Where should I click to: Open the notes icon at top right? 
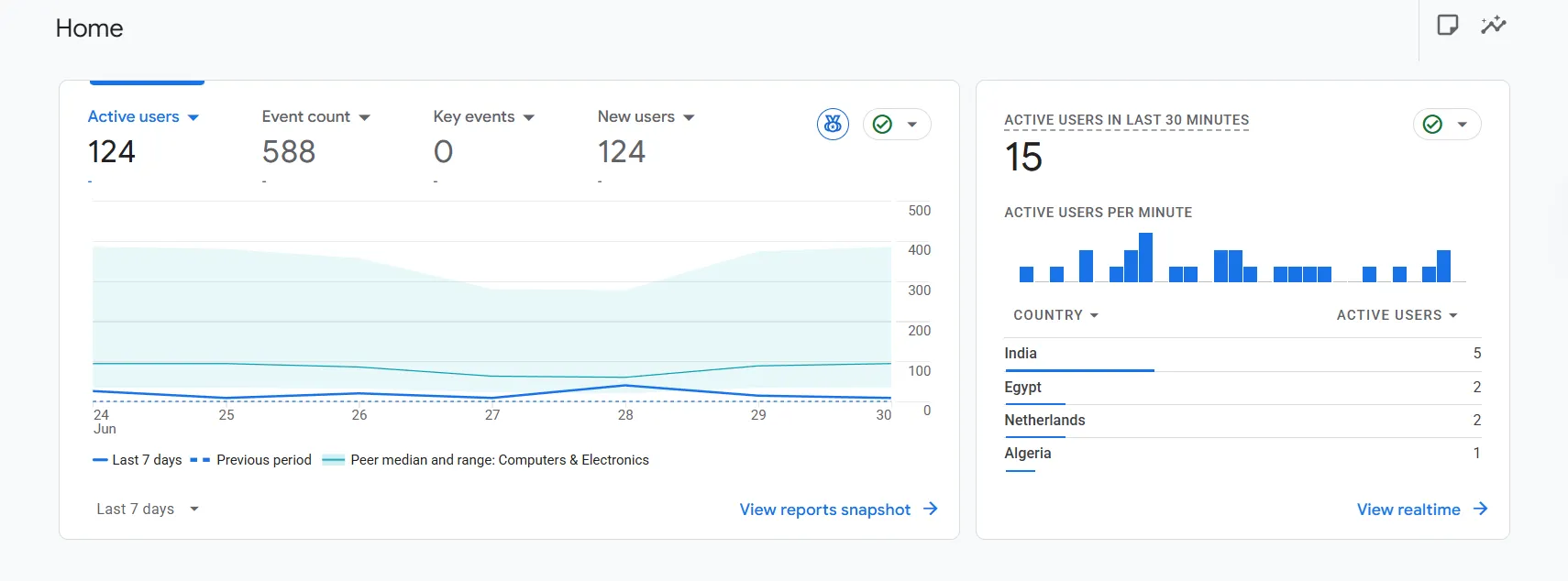pos(1448,25)
